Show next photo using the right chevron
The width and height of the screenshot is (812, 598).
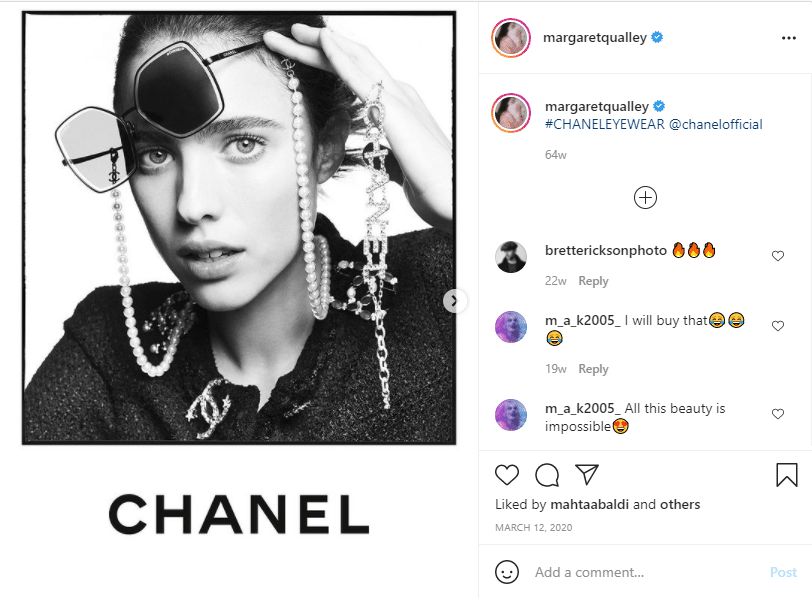[455, 298]
